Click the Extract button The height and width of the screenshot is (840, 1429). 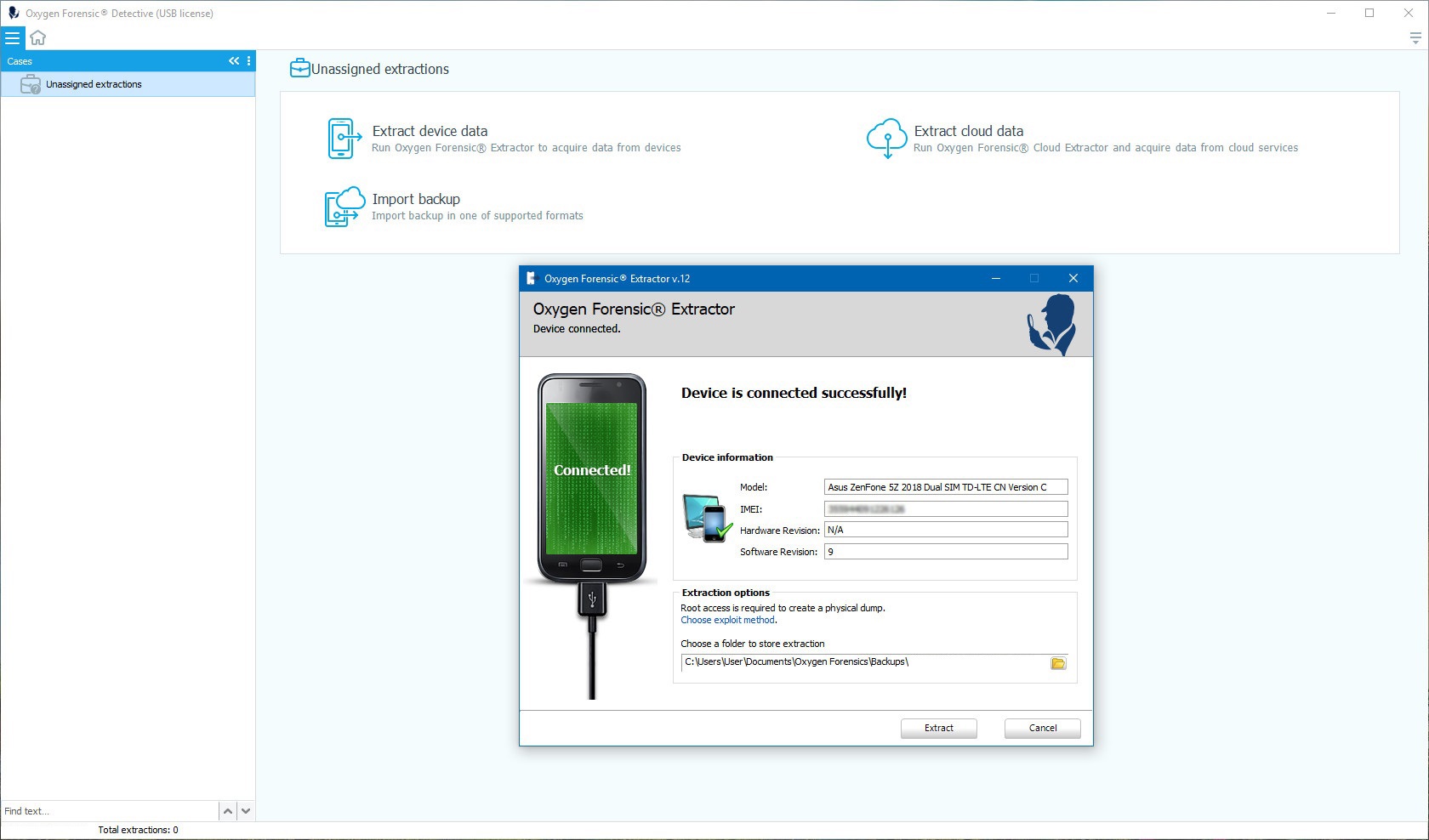pos(939,729)
